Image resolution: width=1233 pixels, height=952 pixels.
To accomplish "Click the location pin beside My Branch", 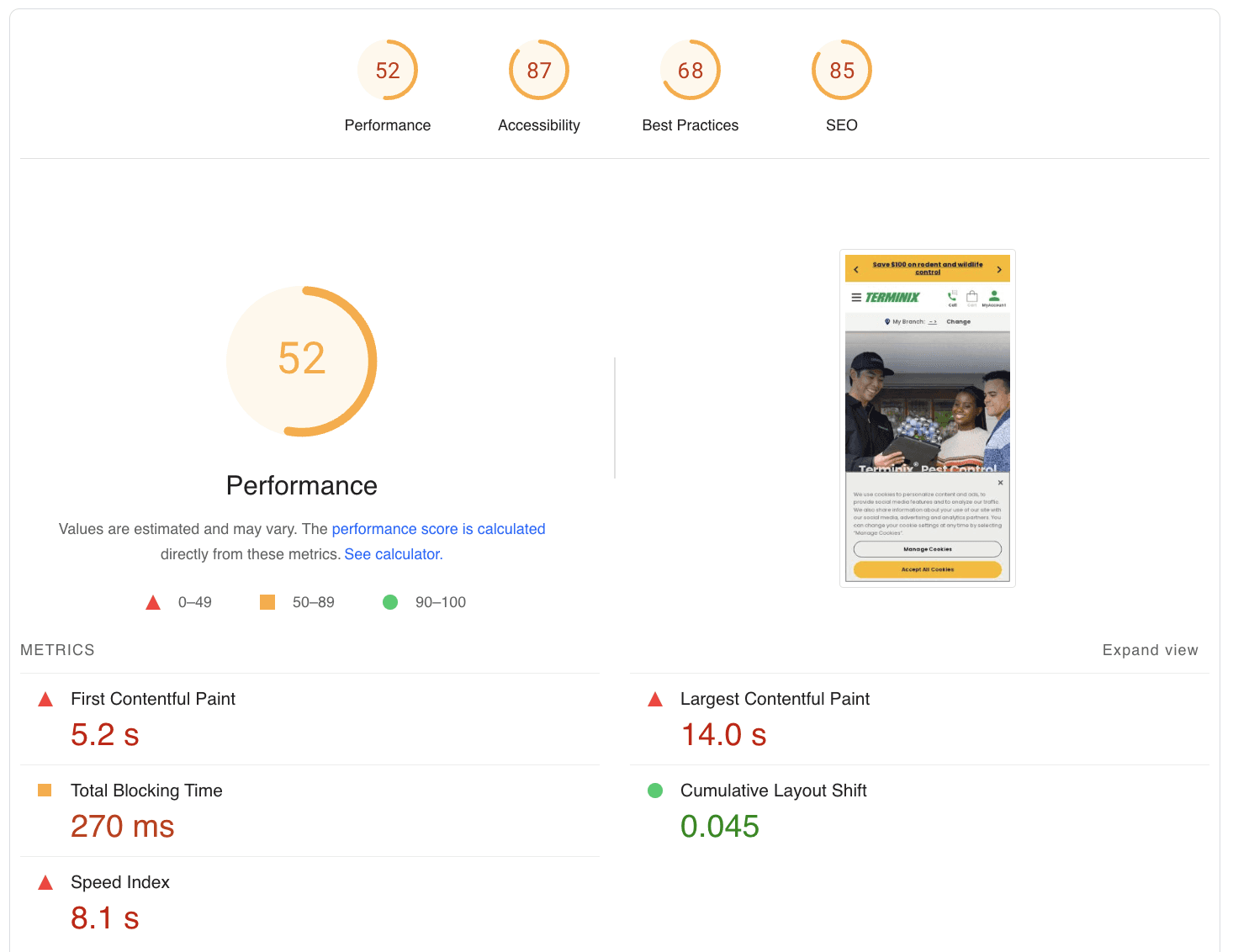I will click(887, 322).
